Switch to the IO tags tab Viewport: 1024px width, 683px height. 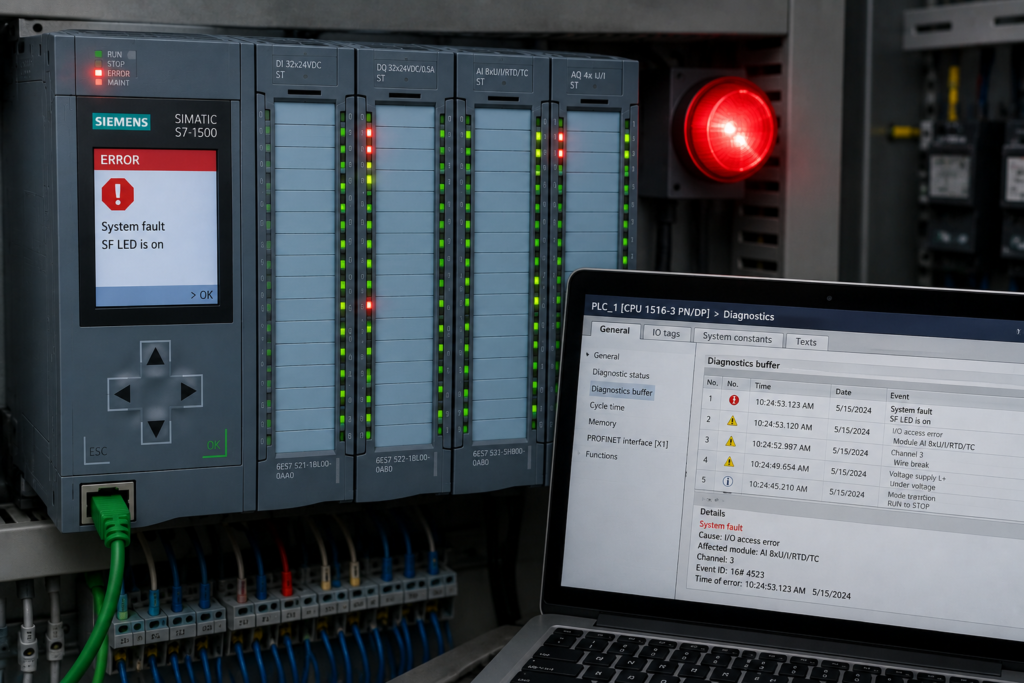665,333
